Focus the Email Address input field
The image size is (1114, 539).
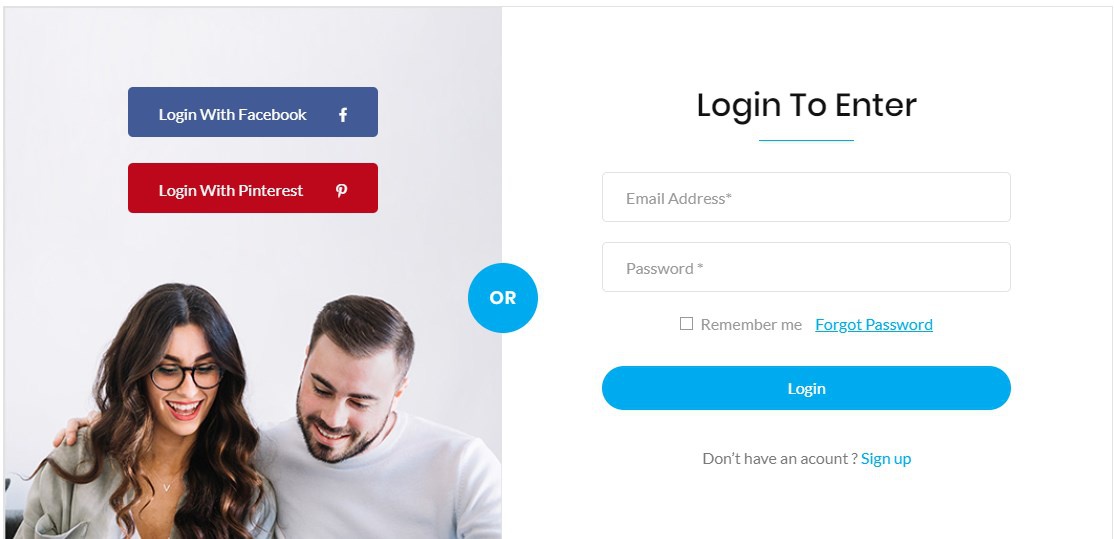pyautogui.click(x=806, y=197)
